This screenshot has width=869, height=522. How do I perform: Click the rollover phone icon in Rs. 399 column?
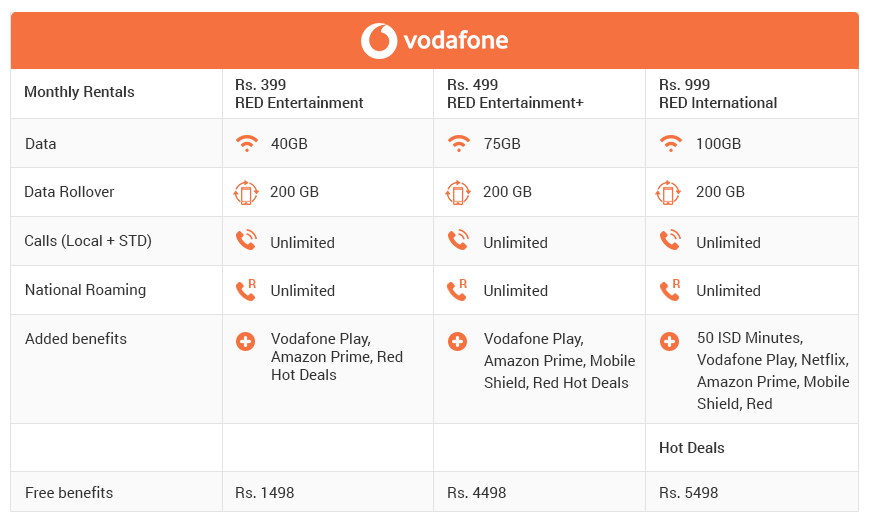246,192
